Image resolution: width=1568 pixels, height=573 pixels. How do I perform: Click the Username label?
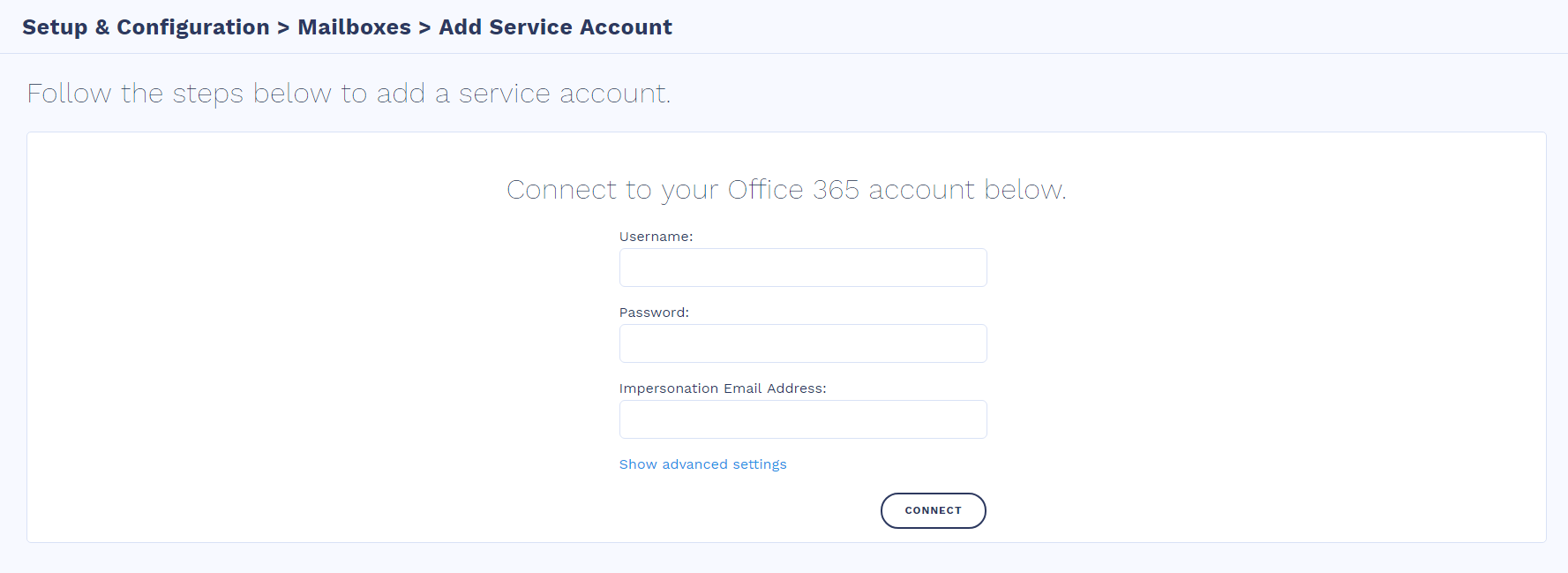656,237
